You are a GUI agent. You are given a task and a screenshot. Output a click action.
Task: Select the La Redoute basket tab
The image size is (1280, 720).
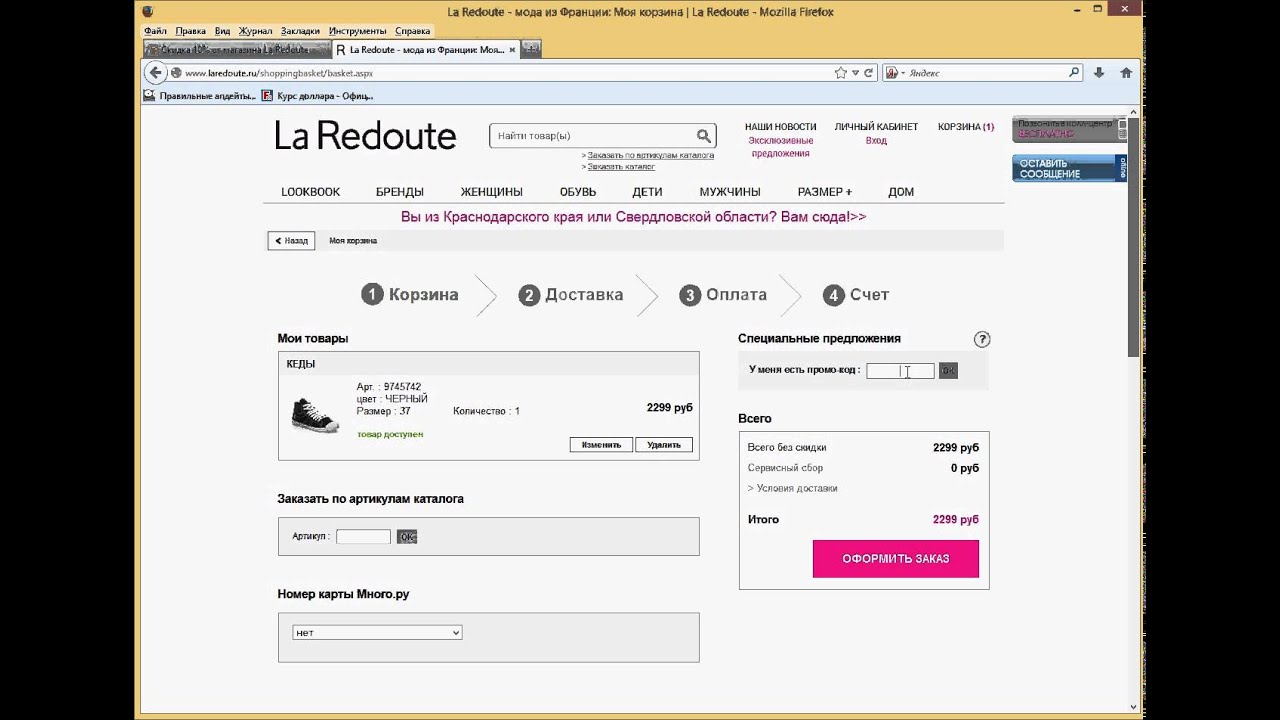coord(425,49)
